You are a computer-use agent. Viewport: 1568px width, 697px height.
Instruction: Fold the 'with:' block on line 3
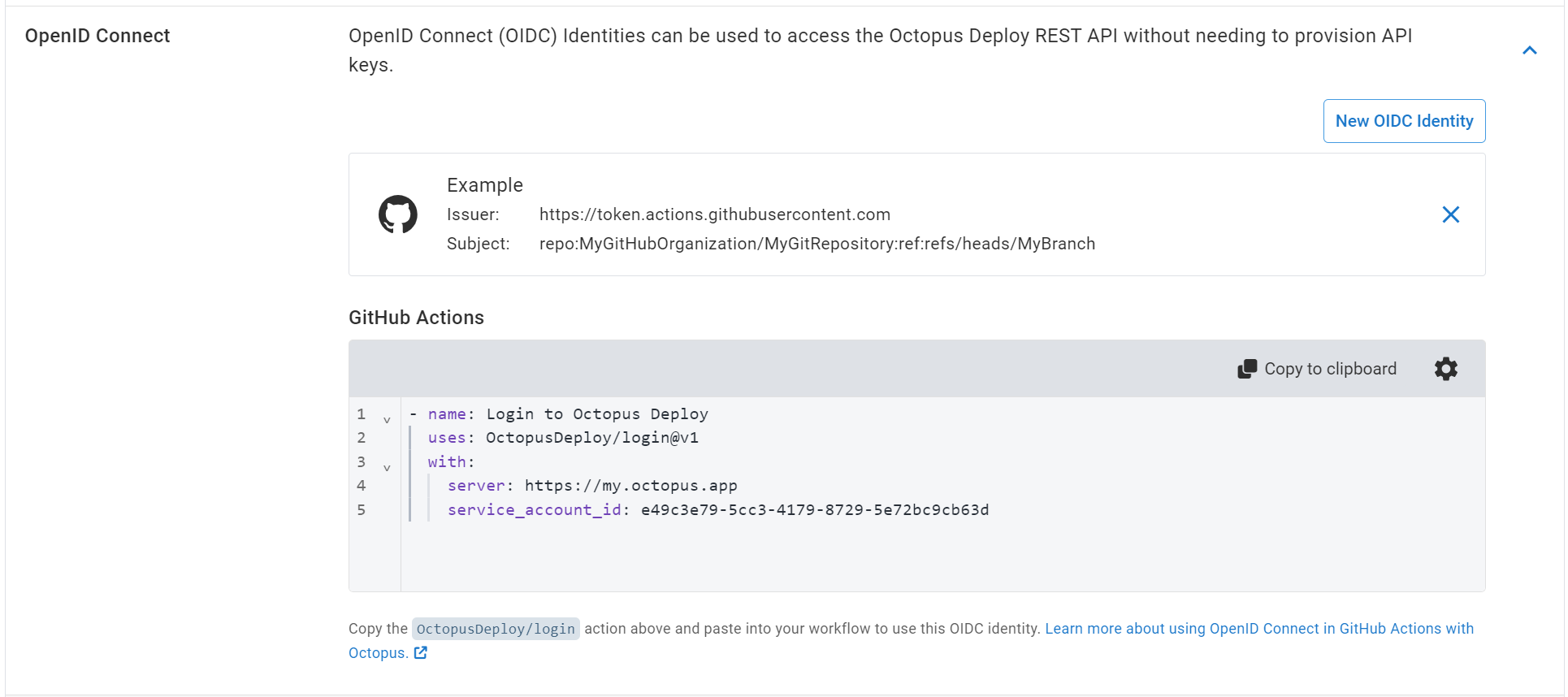(387, 468)
